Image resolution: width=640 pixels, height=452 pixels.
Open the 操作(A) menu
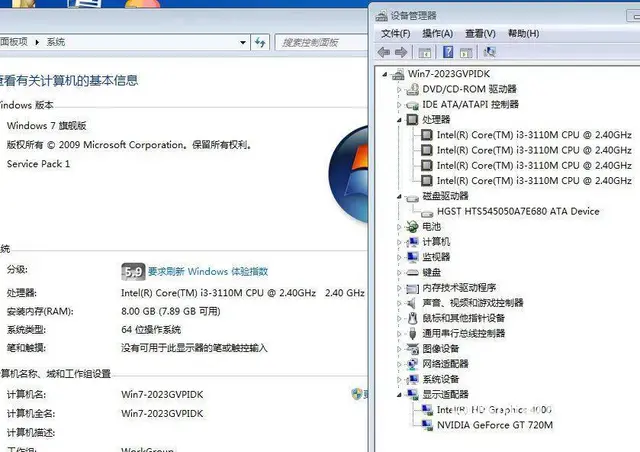[x=438, y=33]
